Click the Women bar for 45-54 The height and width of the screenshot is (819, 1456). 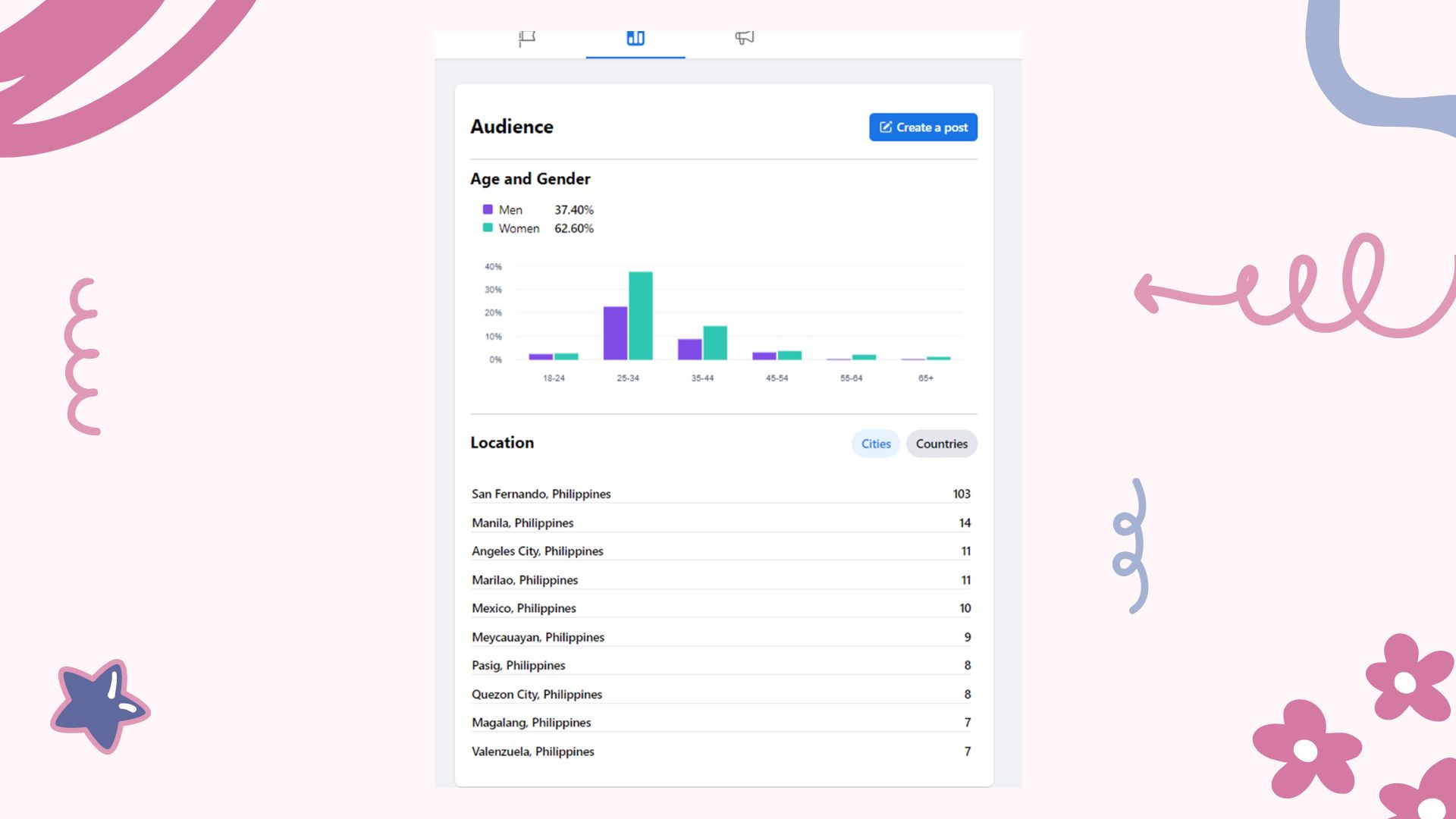point(789,356)
